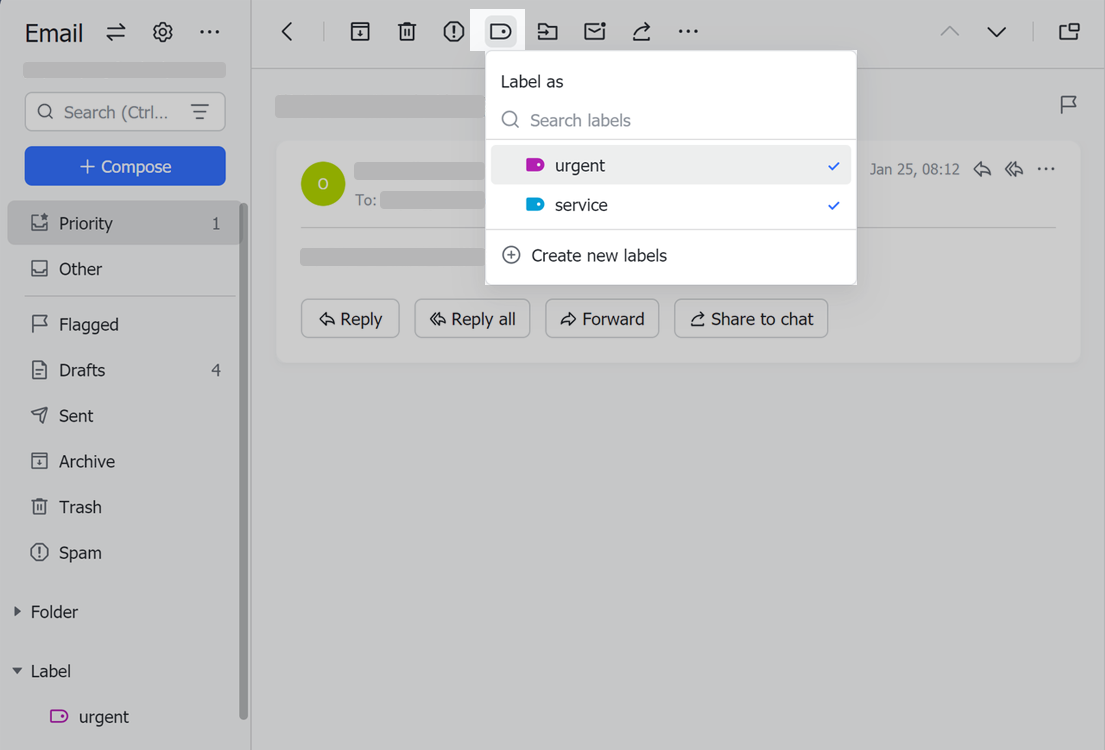Image resolution: width=1105 pixels, height=750 pixels.
Task: Move the email to Trash
Action: click(x=406, y=31)
